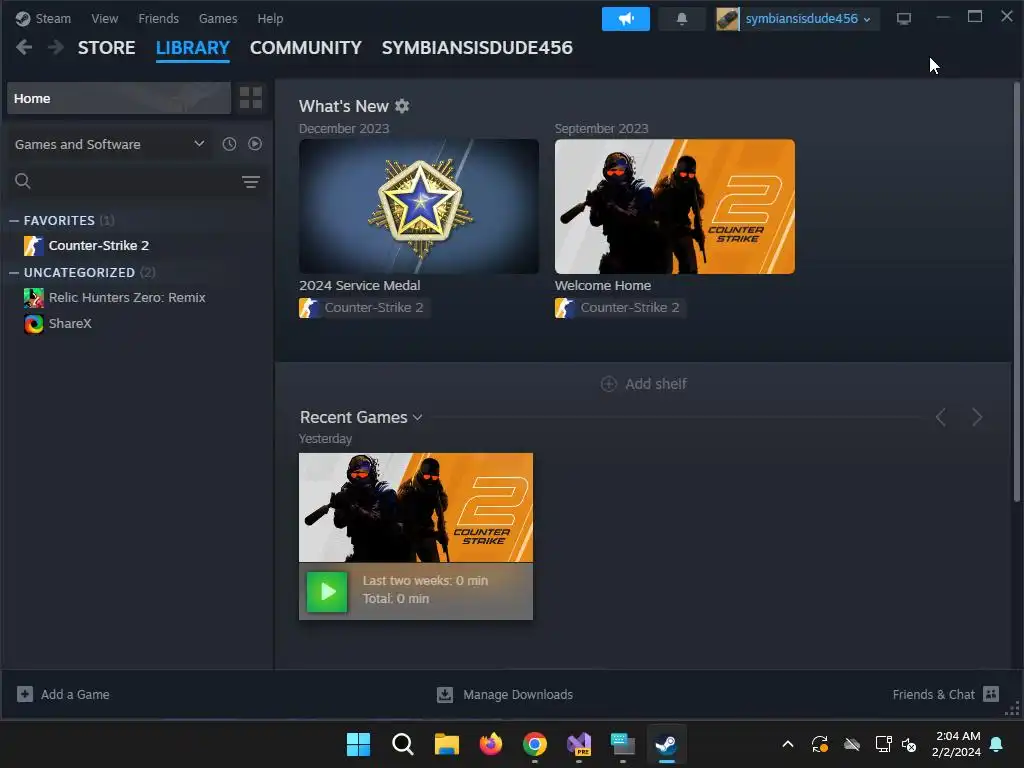
Task: Open the notifications bell
Action: 681,19
